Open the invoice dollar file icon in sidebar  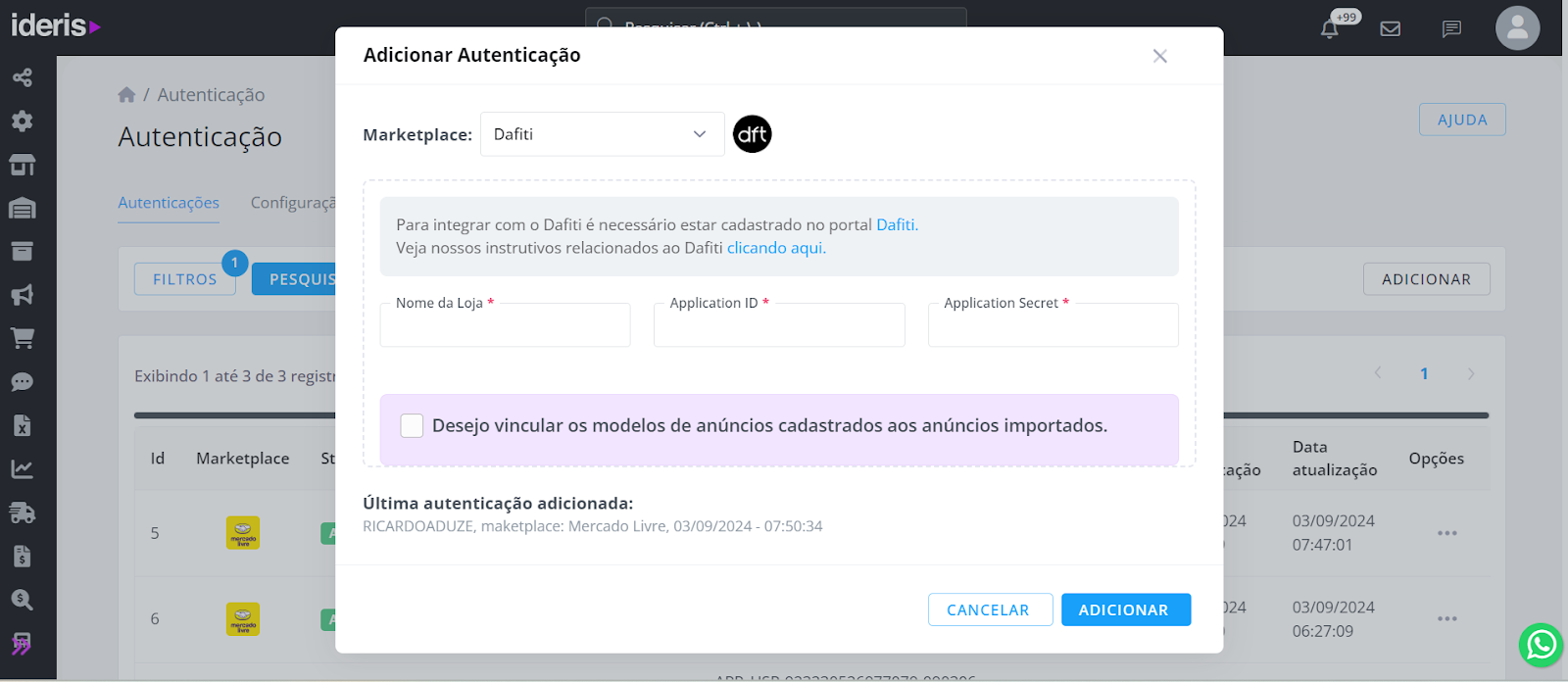tap(22, 557)
